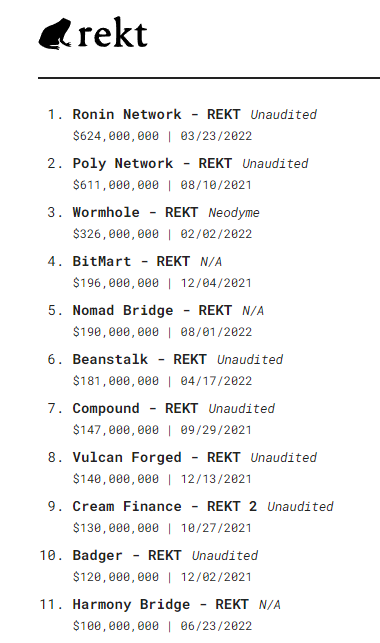Click the $100,000,000 Harmony Bridge amount
380x643 pixels.
point(116,626)
